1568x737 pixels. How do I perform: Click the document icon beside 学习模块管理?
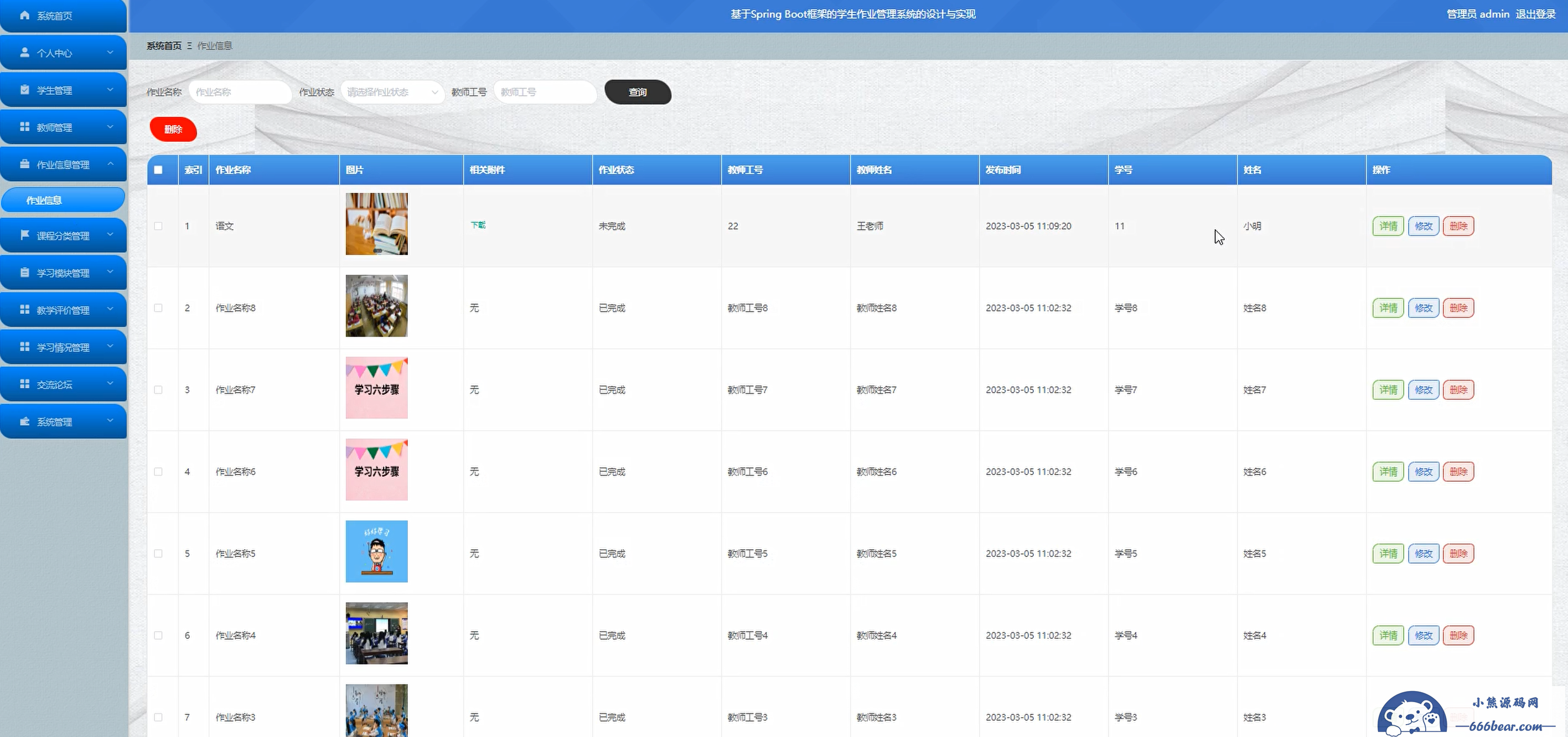click(x=24, y=272)
